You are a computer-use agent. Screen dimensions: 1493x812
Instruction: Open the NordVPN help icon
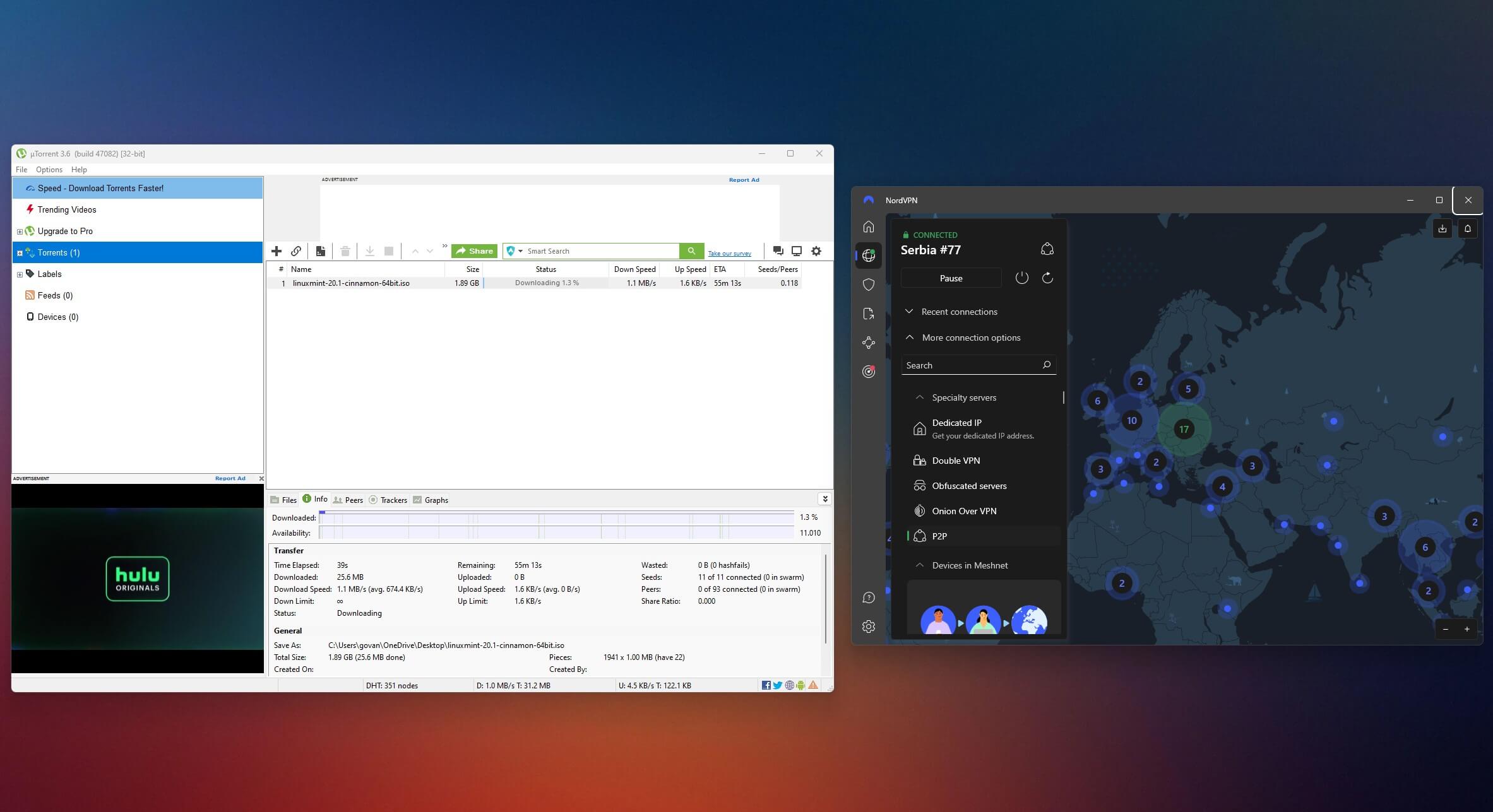point(869,597)
